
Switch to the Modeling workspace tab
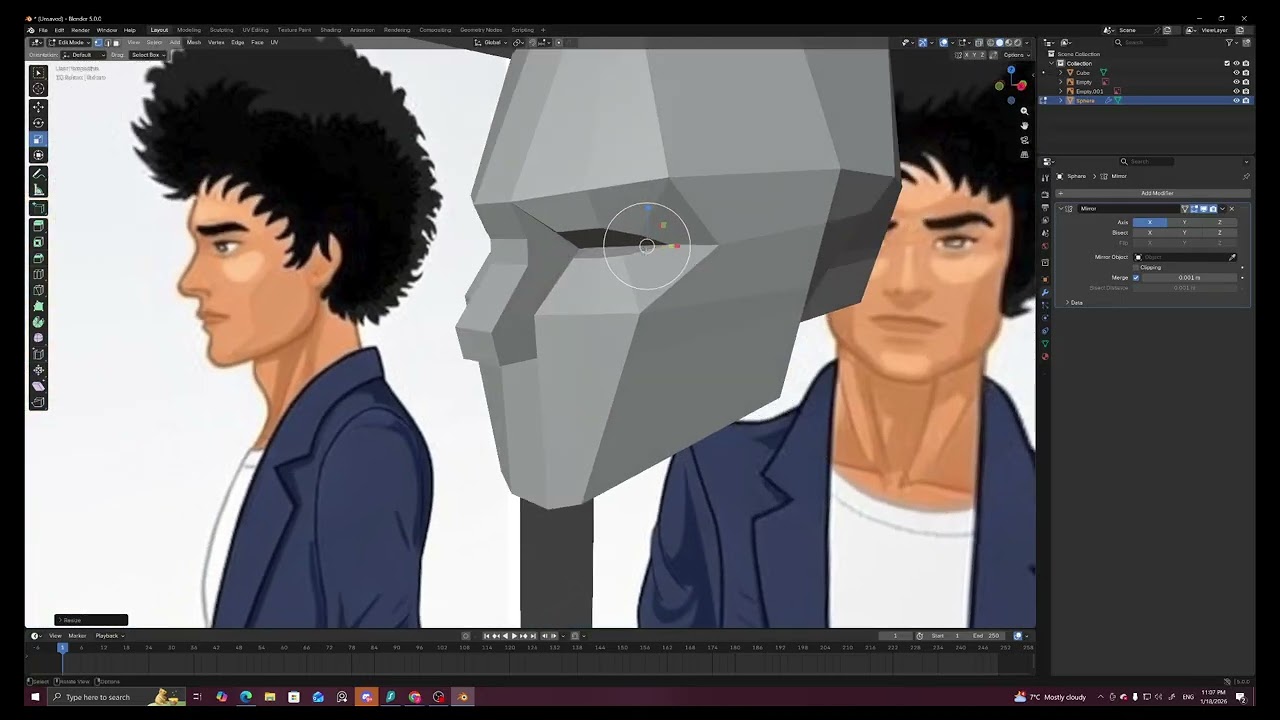[189, 30]
